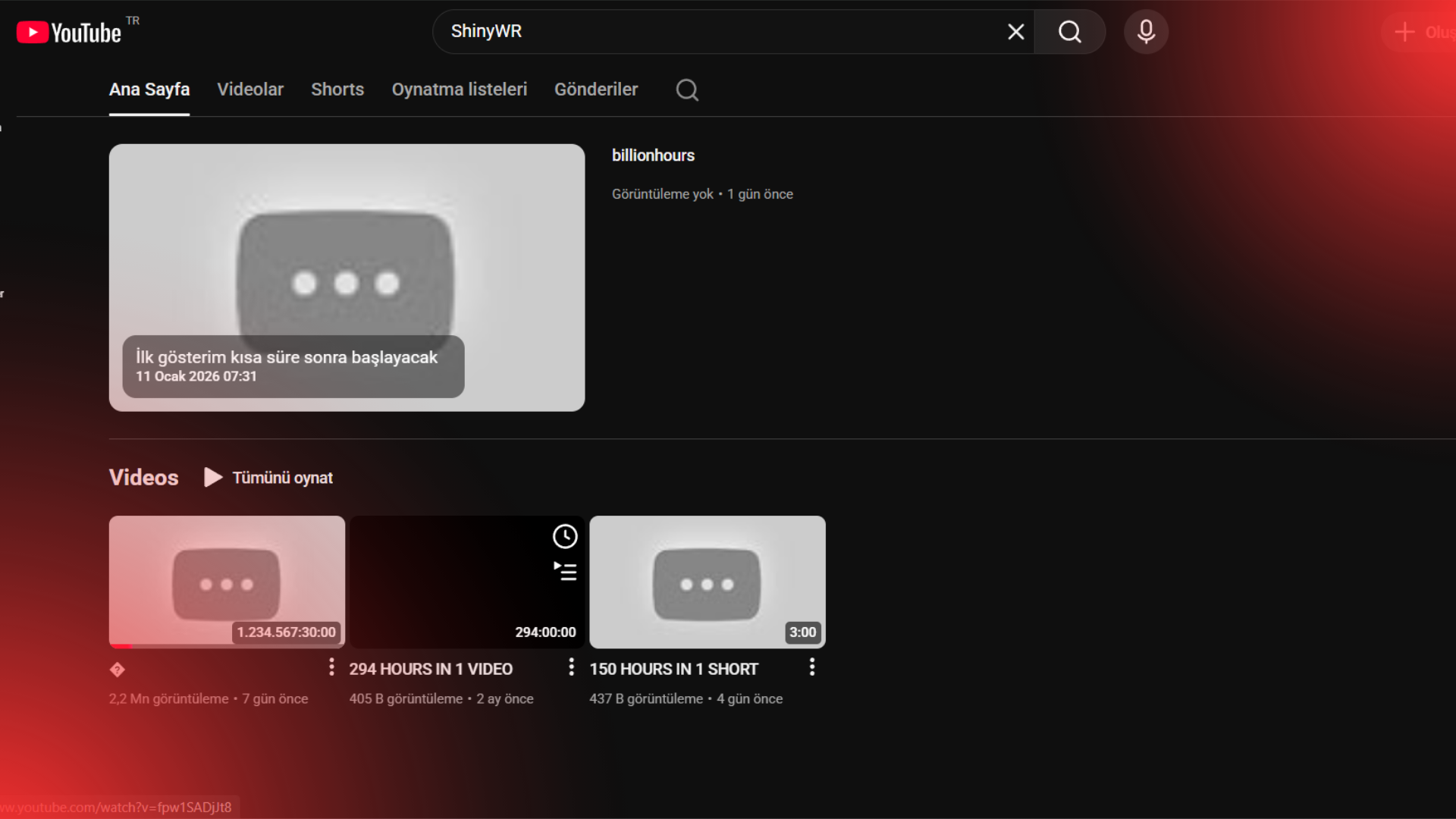Play all videos with Tümünü oynat
Viewport: 1456px width, 819px height.
268,478
